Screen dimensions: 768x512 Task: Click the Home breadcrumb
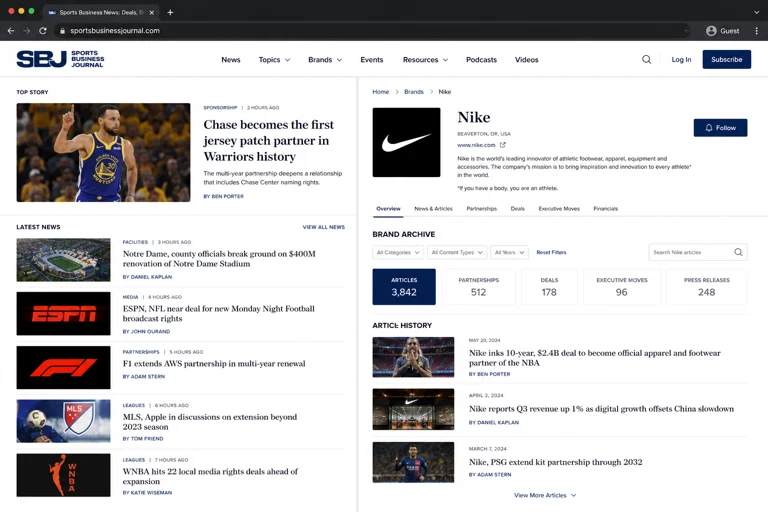381,92
